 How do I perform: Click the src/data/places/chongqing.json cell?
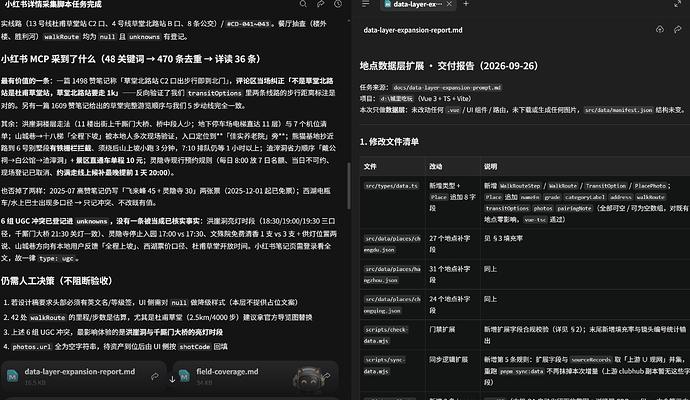pyautogui.click(x=392, y=305)
